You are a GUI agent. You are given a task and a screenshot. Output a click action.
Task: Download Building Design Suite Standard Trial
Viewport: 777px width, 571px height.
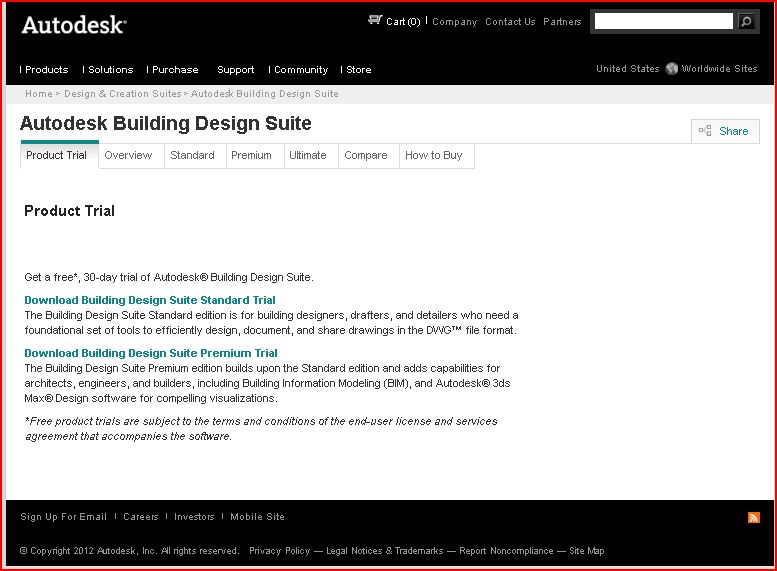150,300
